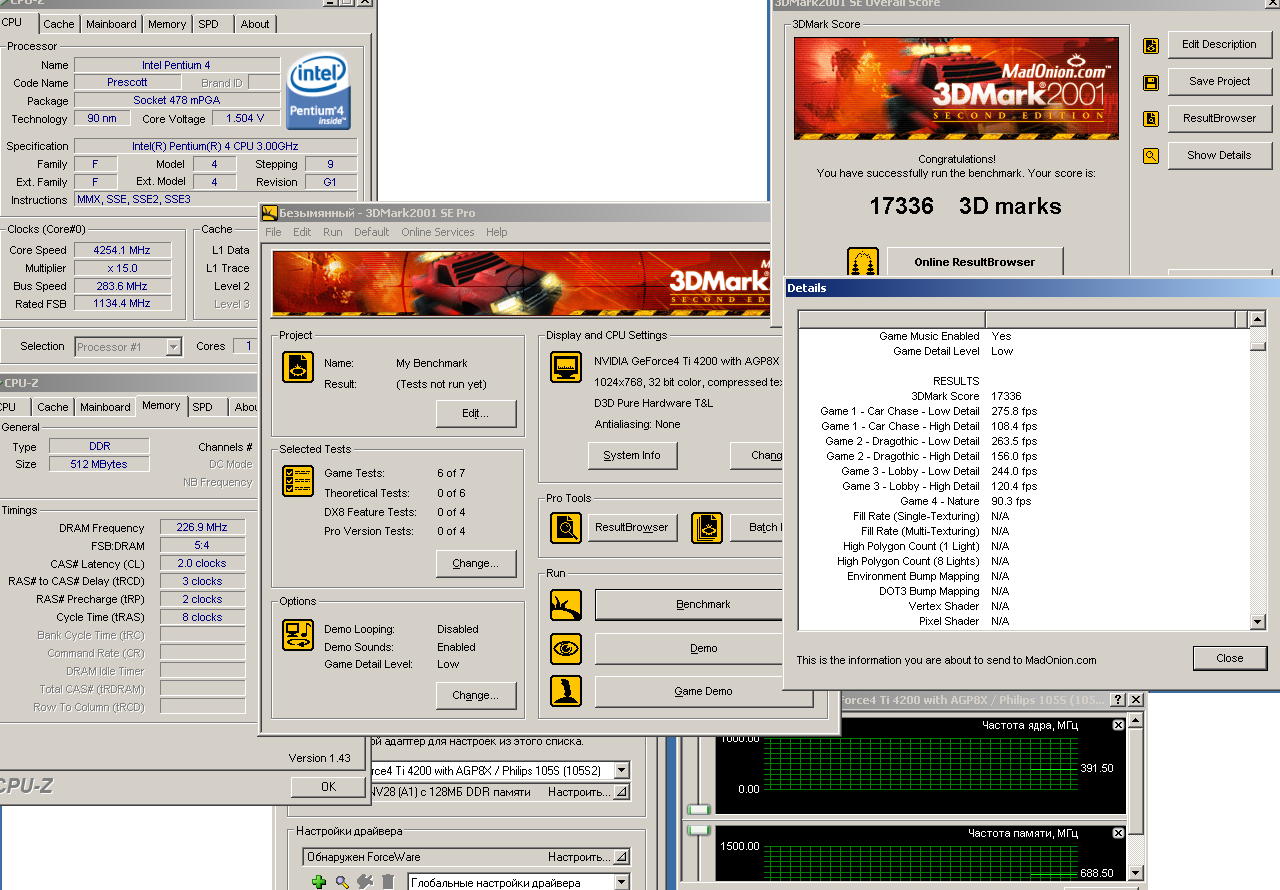The width and height of the screenshot is (1280, 890).
Task: Click the Online ResultBrowser button
Action: [975, 263]
